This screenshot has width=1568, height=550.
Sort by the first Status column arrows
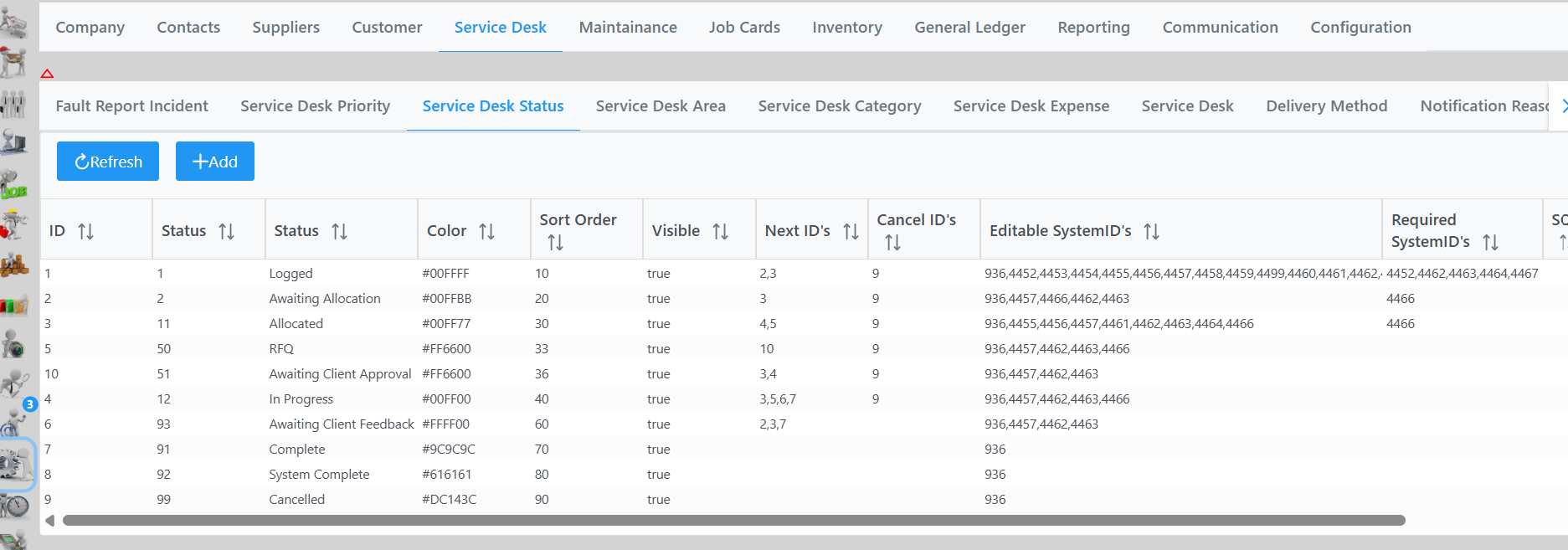[x=226, y=231]
